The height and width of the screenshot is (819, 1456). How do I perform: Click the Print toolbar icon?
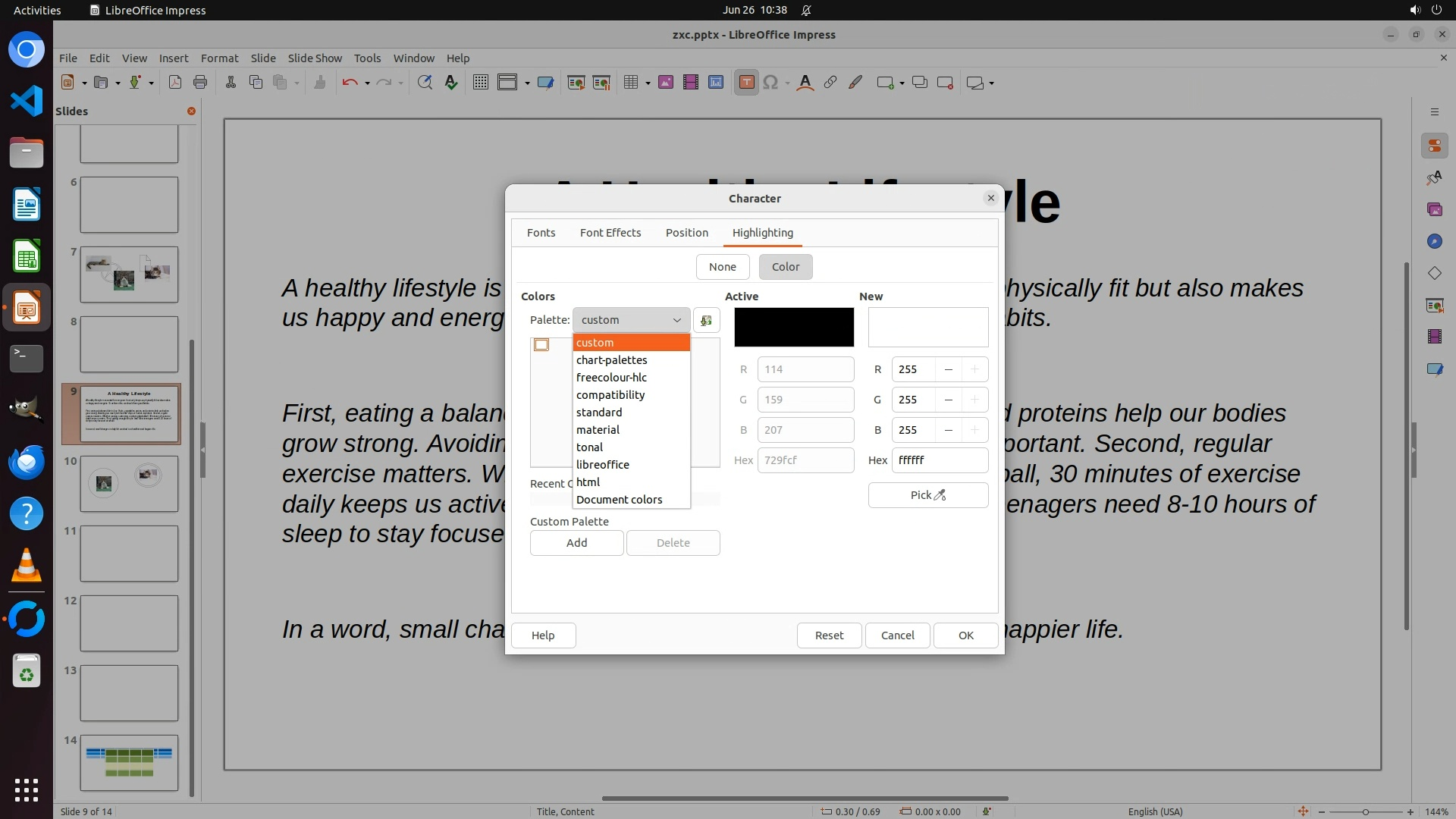[x=200, y=83]
